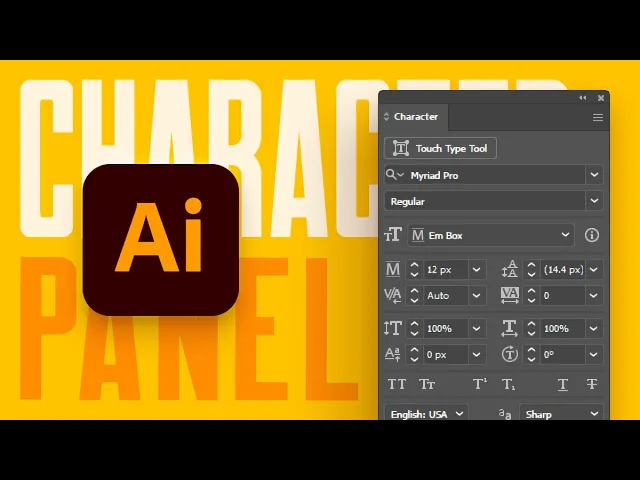
Task: Click the vertical scale 100% field
Action: pos(446,329)
